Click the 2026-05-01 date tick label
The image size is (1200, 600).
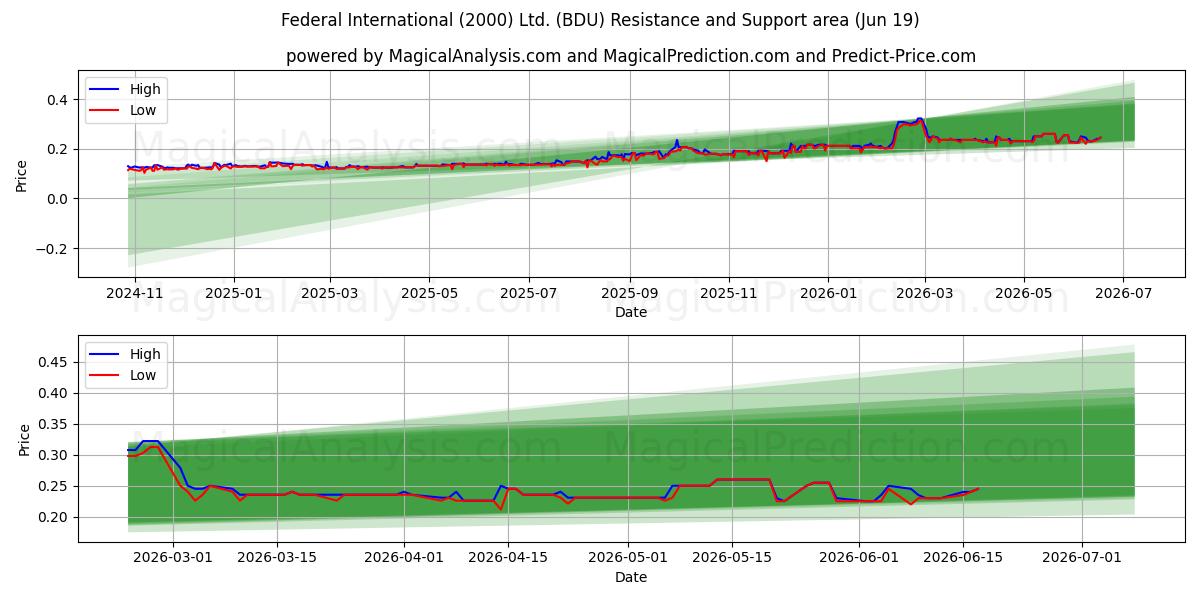click(626, 559)
